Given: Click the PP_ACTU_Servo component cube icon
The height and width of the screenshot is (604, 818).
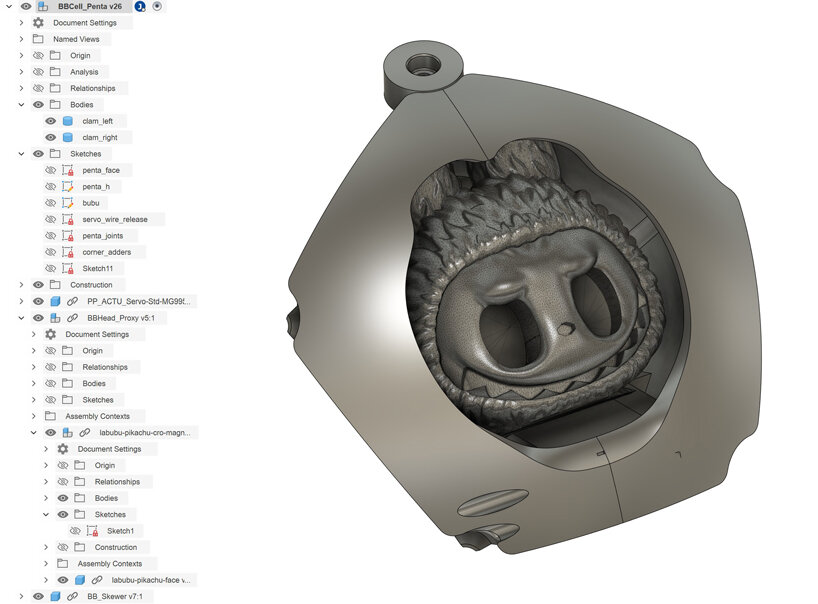Looking at the screenshot, I should (x=55, y=301).
